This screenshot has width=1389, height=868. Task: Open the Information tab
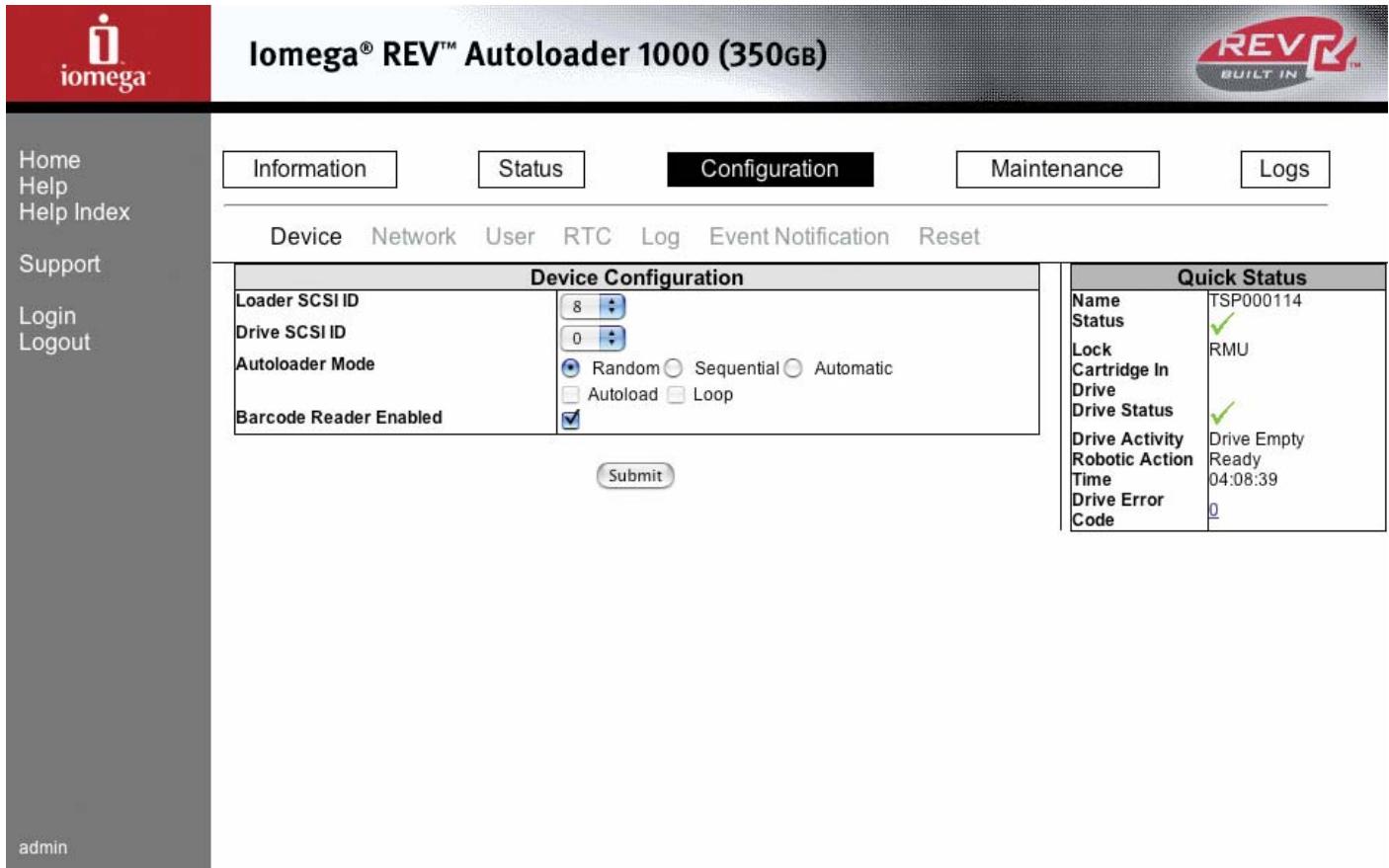coord(309,169)
